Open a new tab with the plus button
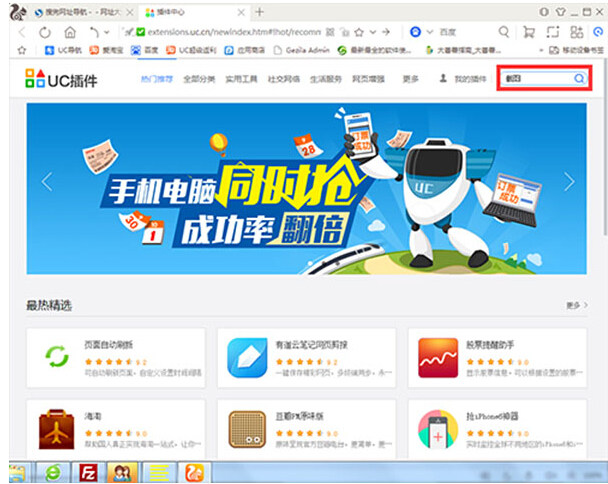This screenshot has height=484, width=608. 259,12
